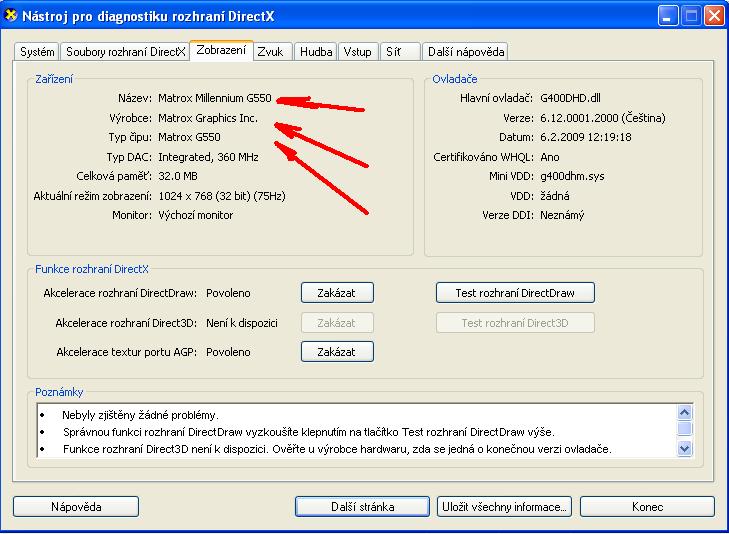Viewport: 729px width, 534px height.
Task: Click the notes scrollbar up arrow
Action: pos(684,412)
